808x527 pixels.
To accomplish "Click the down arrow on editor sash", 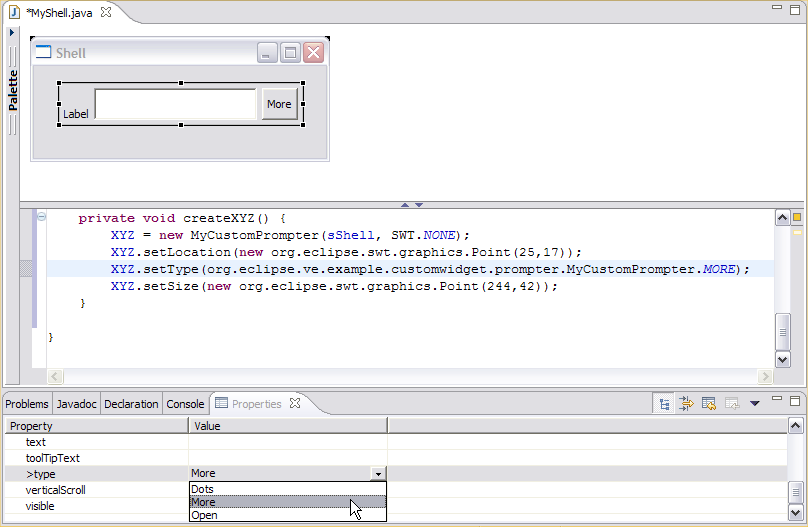I will point(419,205).
